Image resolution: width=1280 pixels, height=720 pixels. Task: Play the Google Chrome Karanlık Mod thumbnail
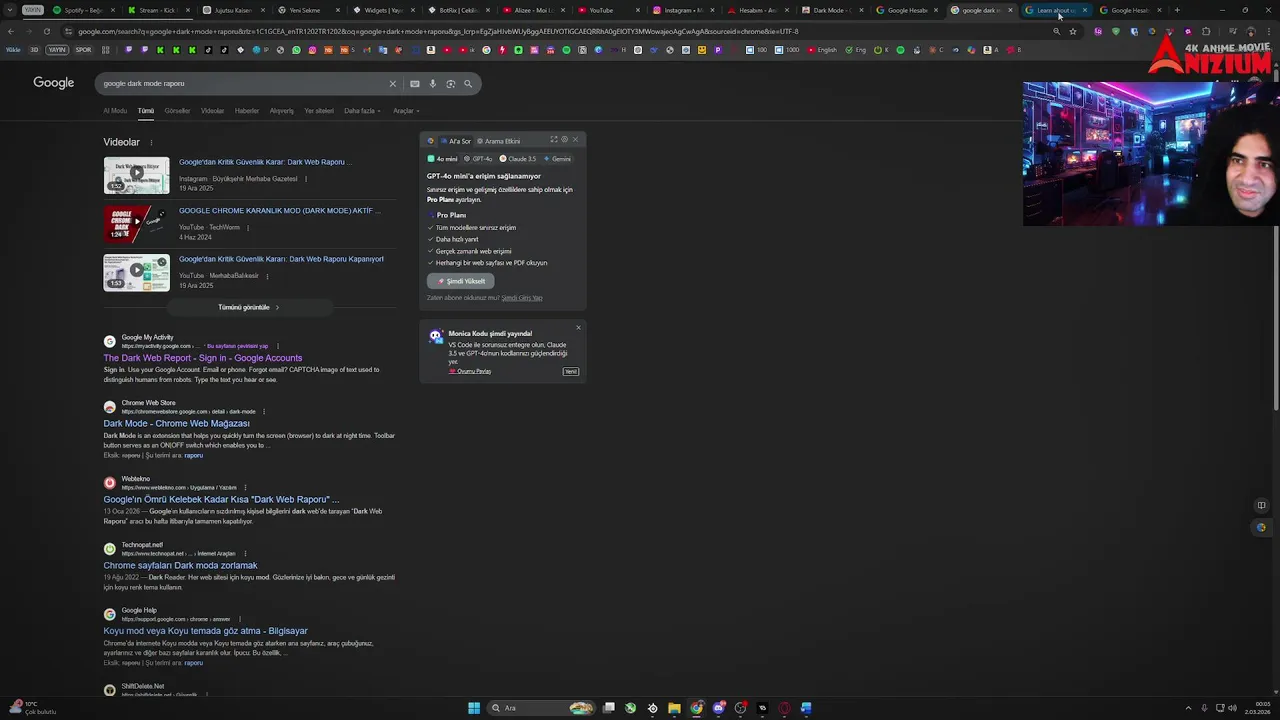tap(136, 224)
